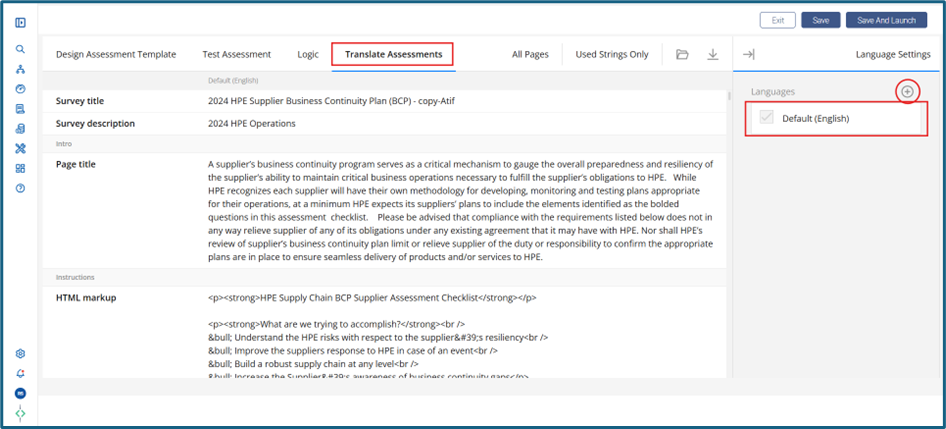This screenshot has width=946, height=429.
Task: Click the green code brackets icon
Action: click(20, 413)
